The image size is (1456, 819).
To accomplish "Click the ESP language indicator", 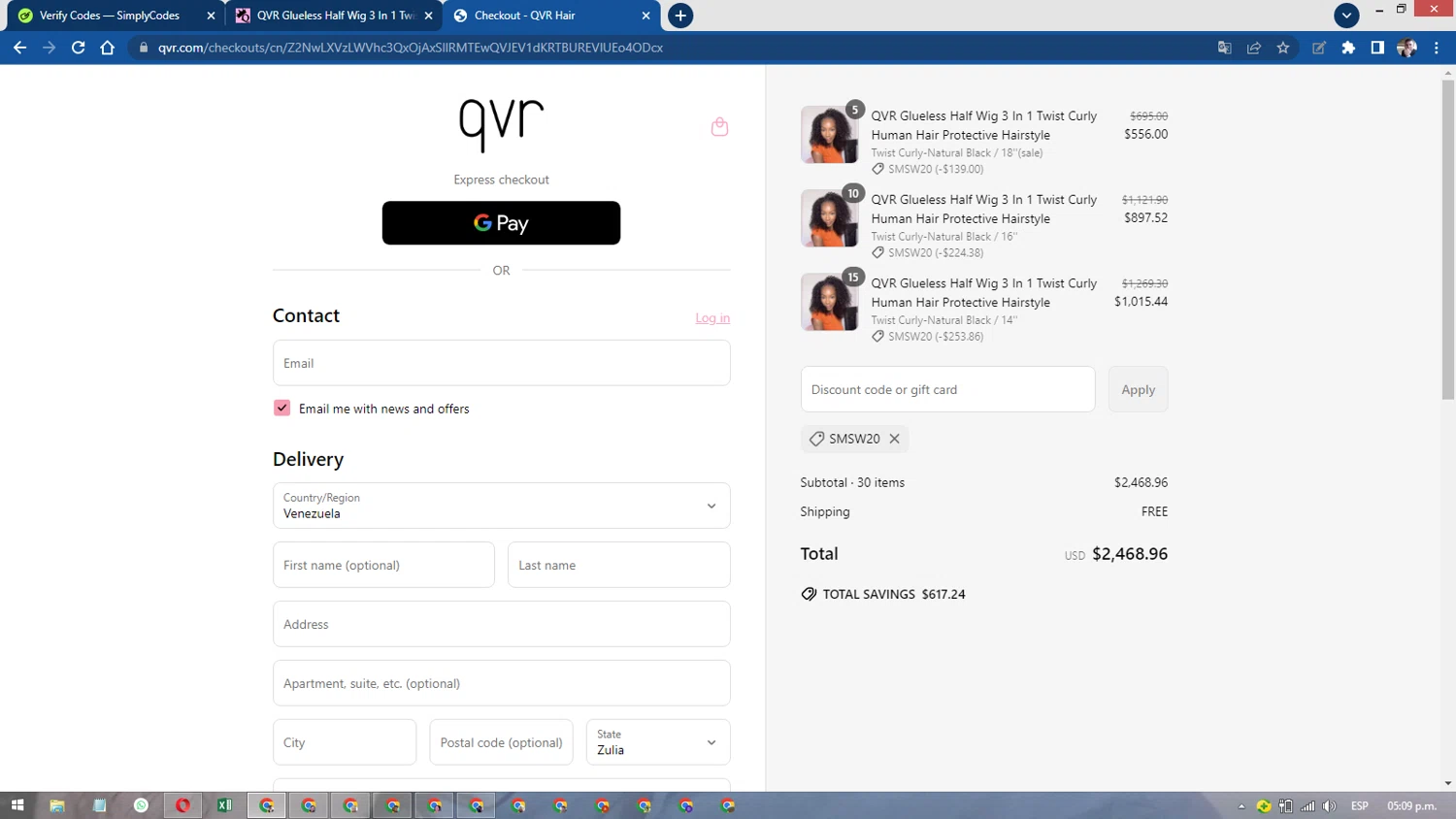I will 1359,805.
